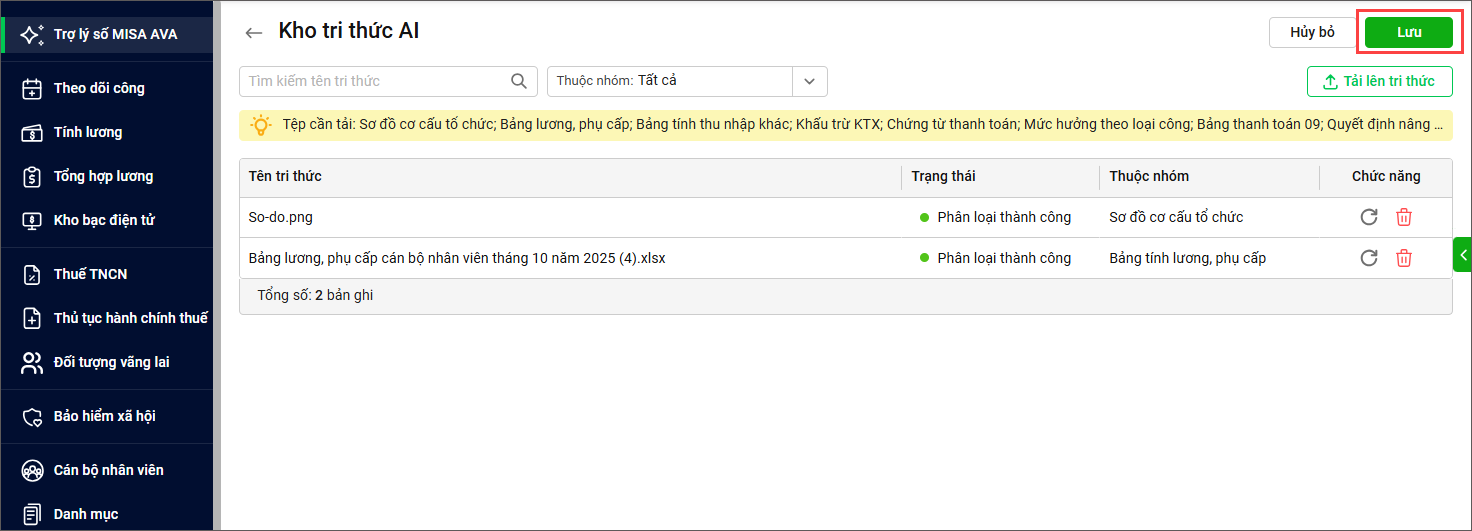Viewport: 1472px width, 531px height.
Task: Click the lightbulb hint icon
Action: pyautogui.click(x=260, y=125)
